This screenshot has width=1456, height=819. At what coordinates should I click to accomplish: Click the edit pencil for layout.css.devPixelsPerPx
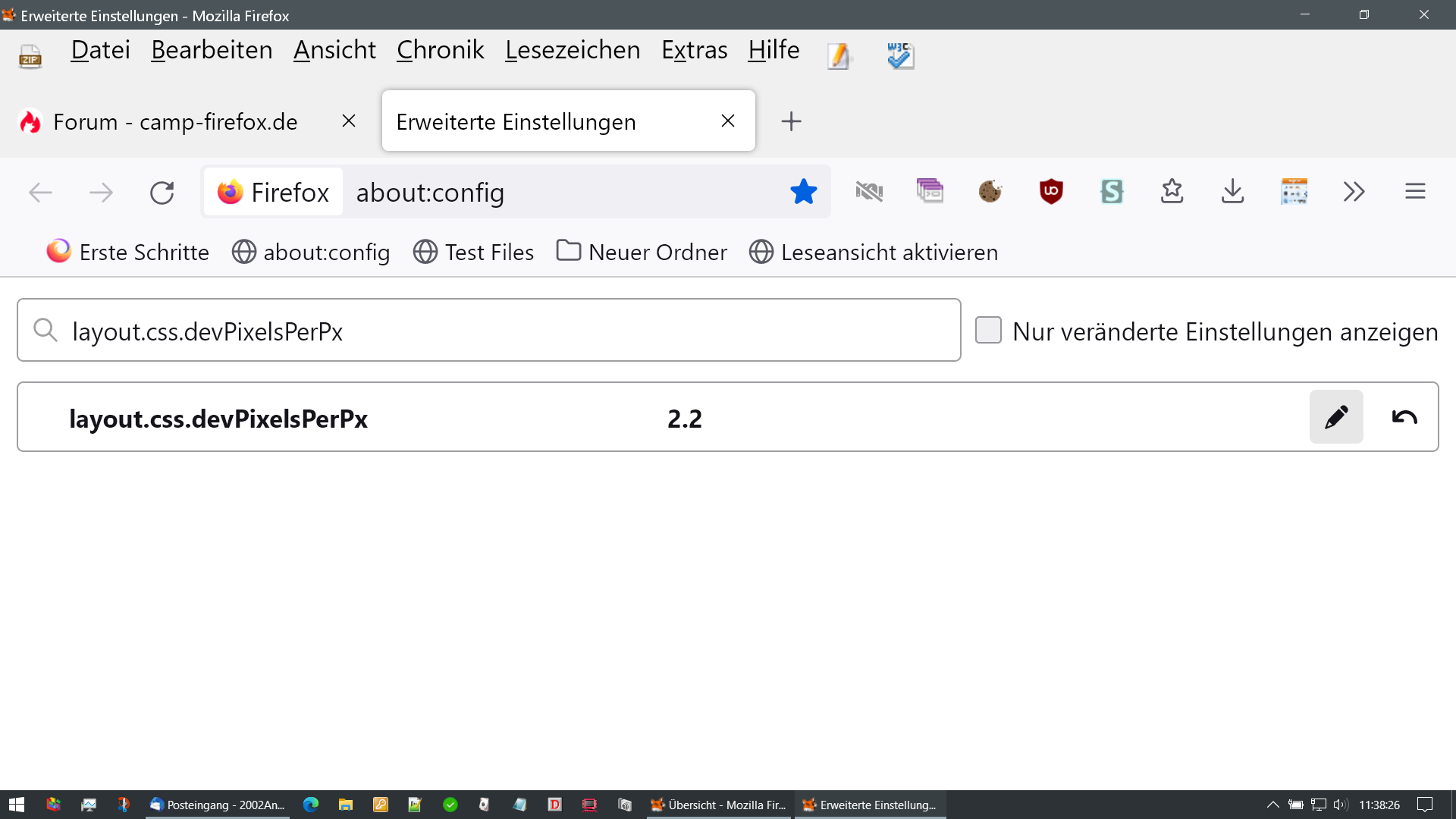click(1335, 417)
